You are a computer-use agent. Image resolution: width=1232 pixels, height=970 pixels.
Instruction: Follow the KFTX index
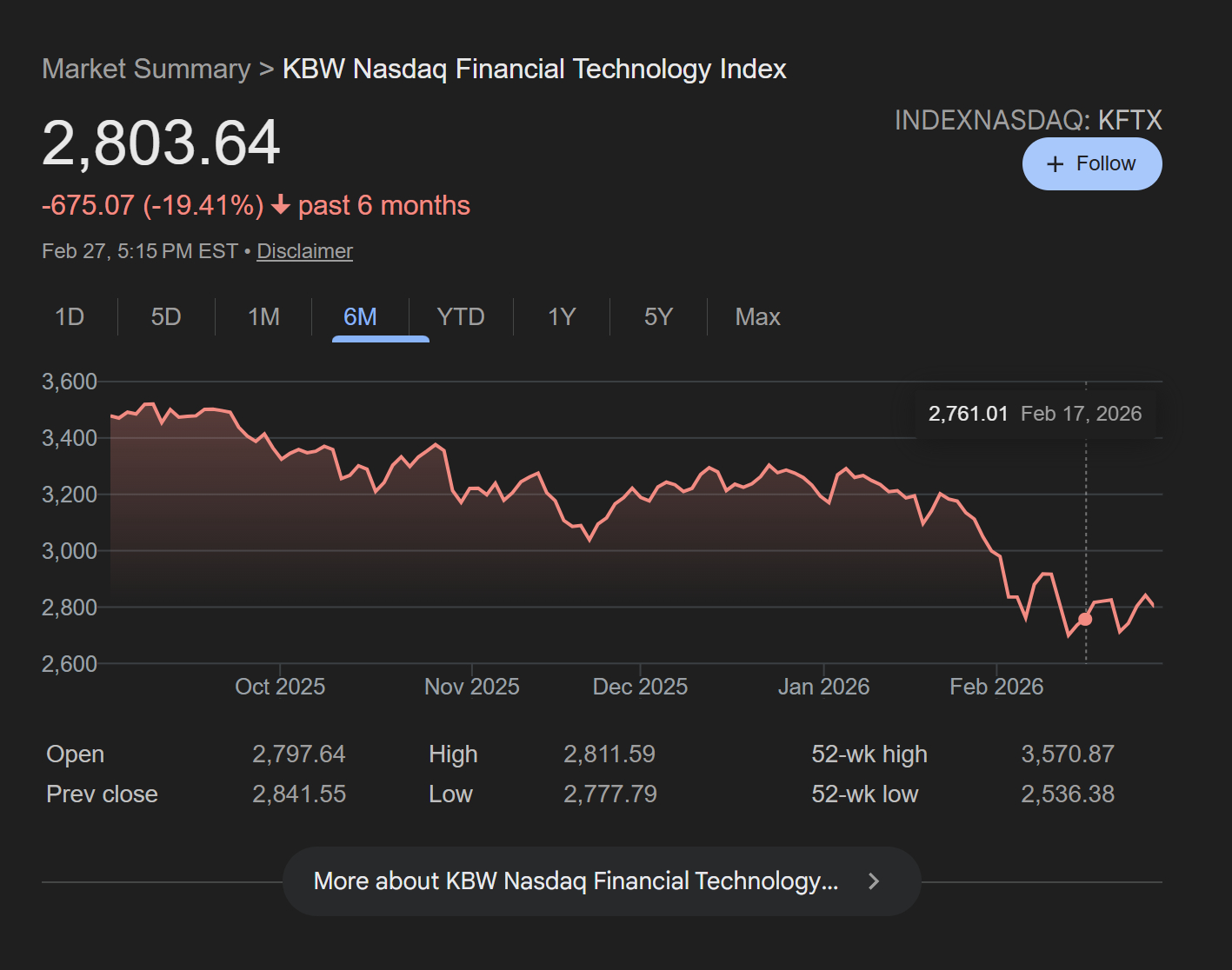pos(1092,163)
